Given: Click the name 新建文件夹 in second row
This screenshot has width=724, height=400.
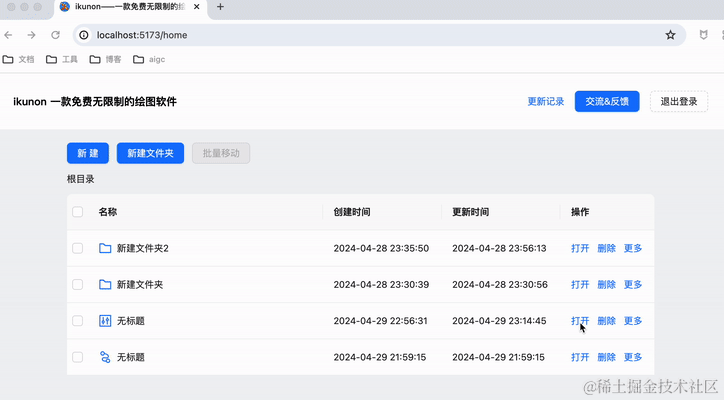Looking at the screenshot, I should [x=140, y=285].
